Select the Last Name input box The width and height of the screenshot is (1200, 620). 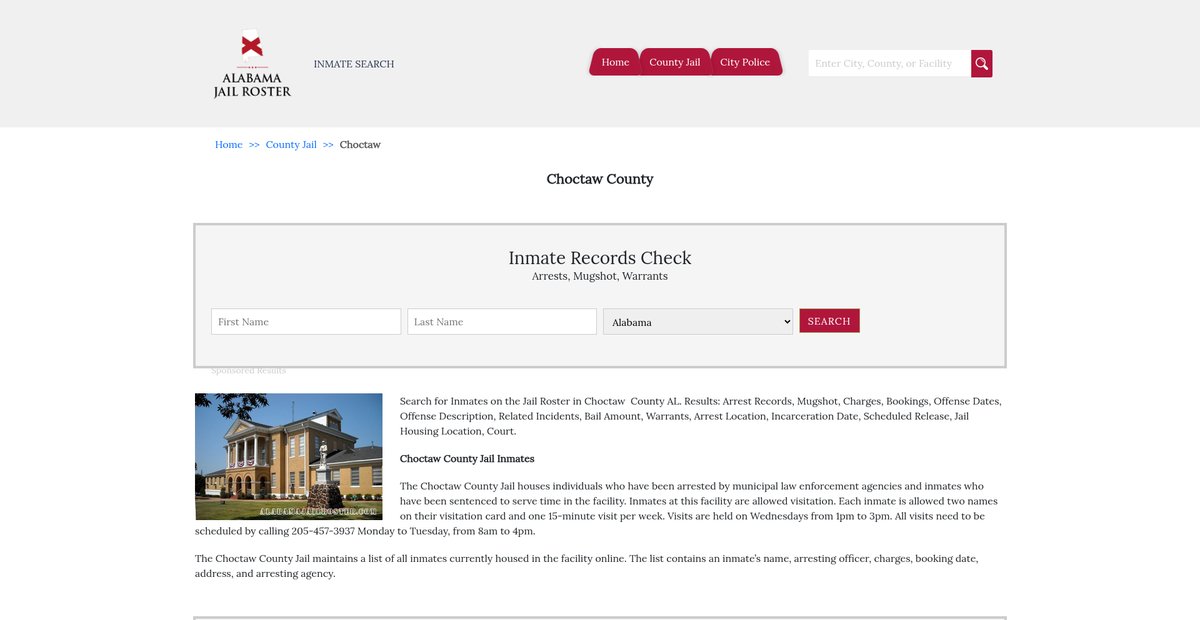(502, 322)
